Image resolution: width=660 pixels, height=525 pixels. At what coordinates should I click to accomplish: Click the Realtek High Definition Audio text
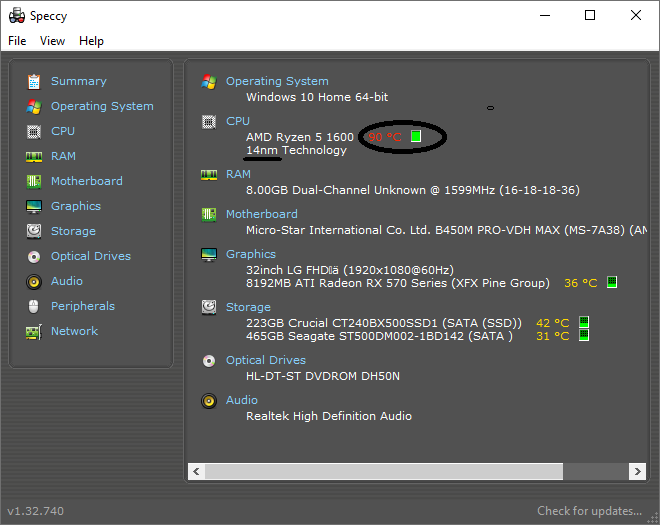coord(329,416)
